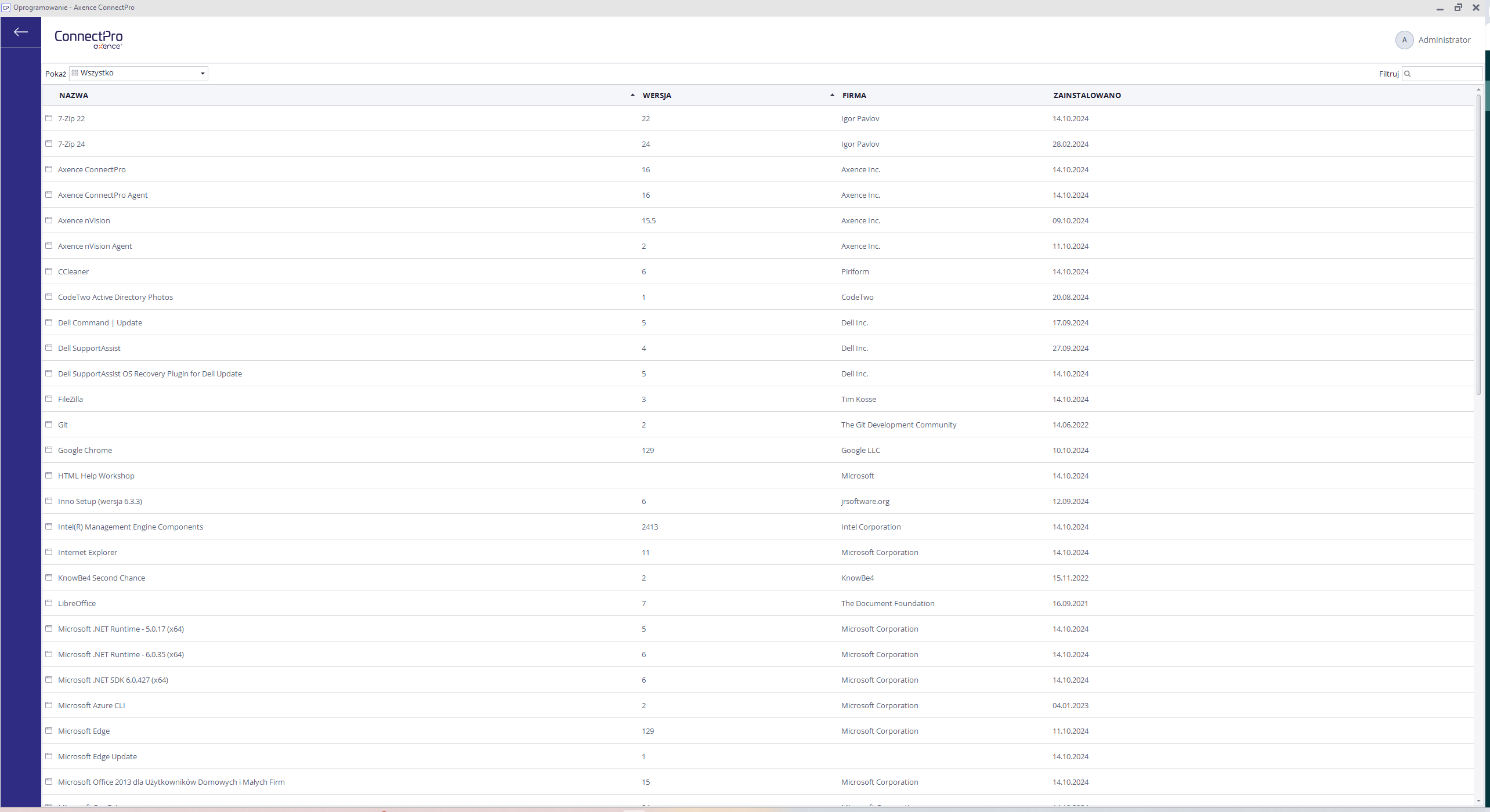Viewport: 1490px width, 812px height.
Task: Click the 7-Zip 24 row icon
Action: pyautogui.click(x=49, y=144)
